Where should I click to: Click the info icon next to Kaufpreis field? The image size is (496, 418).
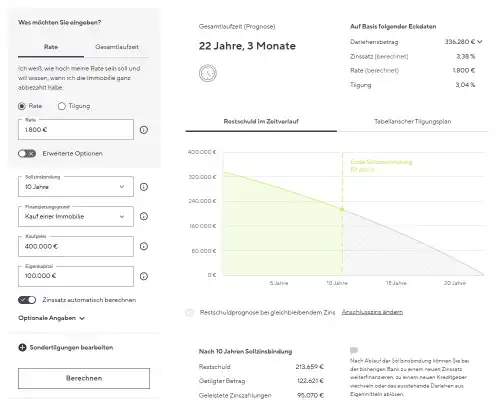(144, 246)
